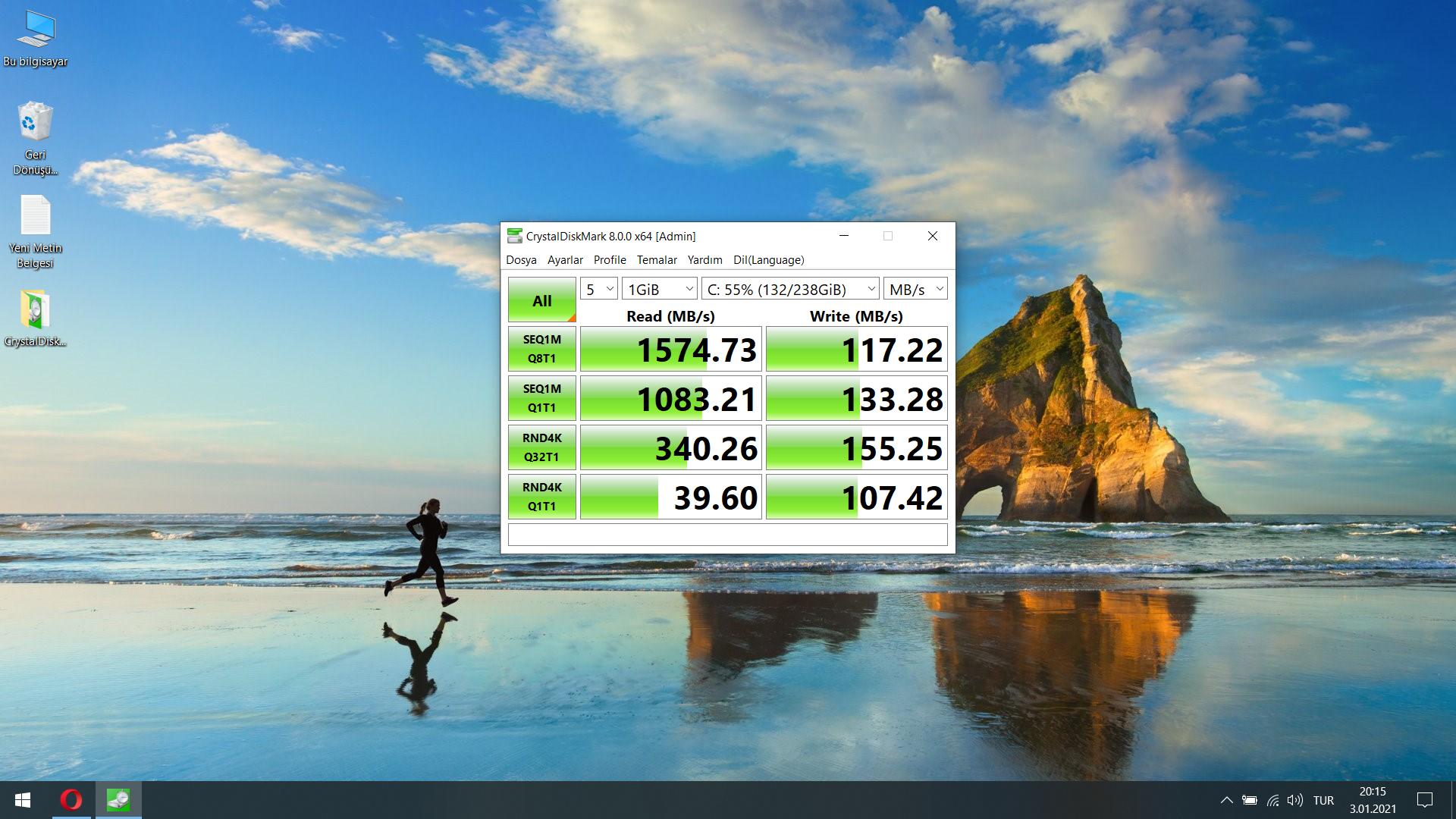The image size is (1456, 819).
Task: Run all benchmarks with All button
Action: pyautogui.click(x=541, y=300)
